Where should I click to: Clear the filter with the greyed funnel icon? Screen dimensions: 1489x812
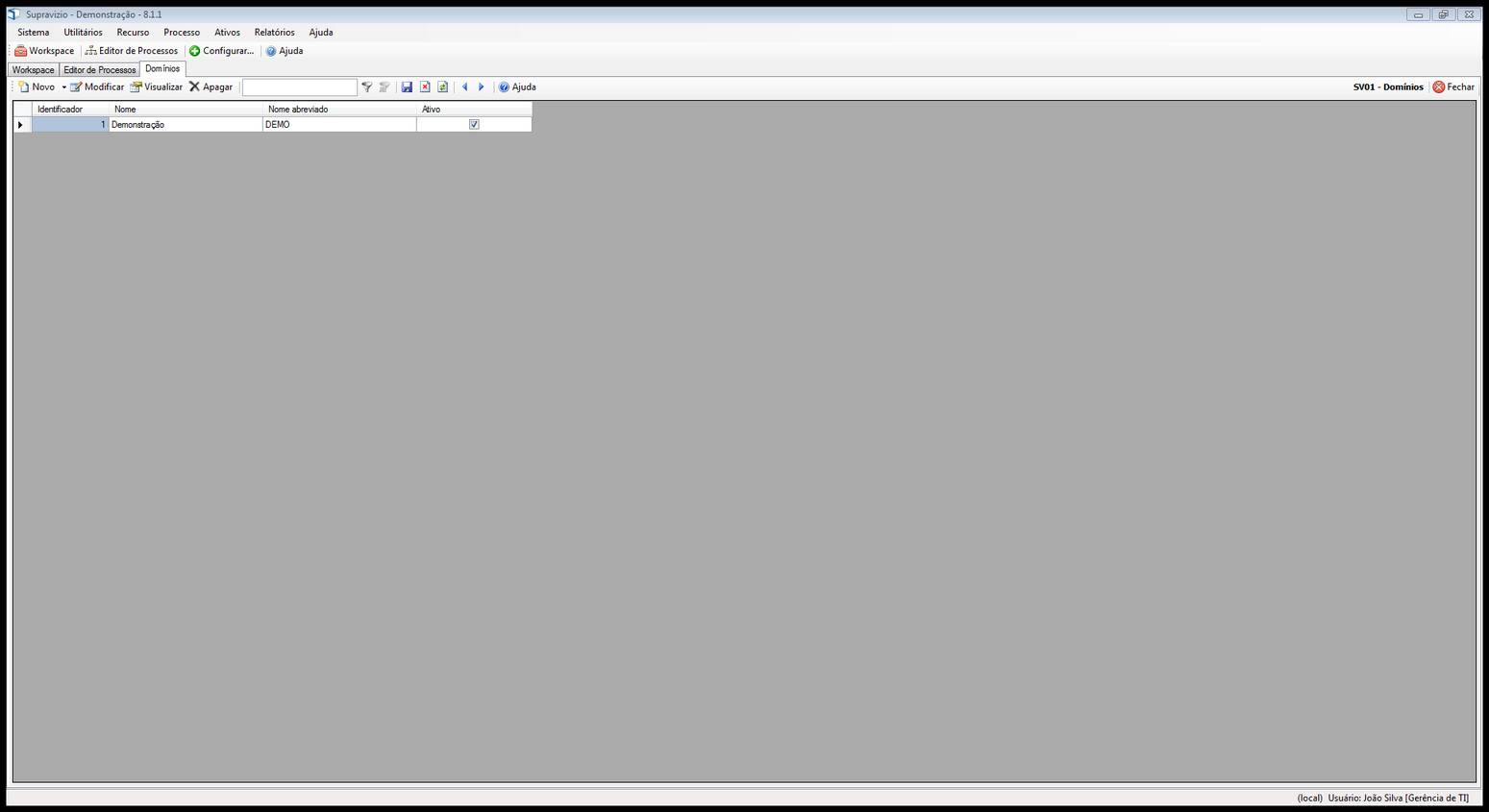[x=385, y=87]
